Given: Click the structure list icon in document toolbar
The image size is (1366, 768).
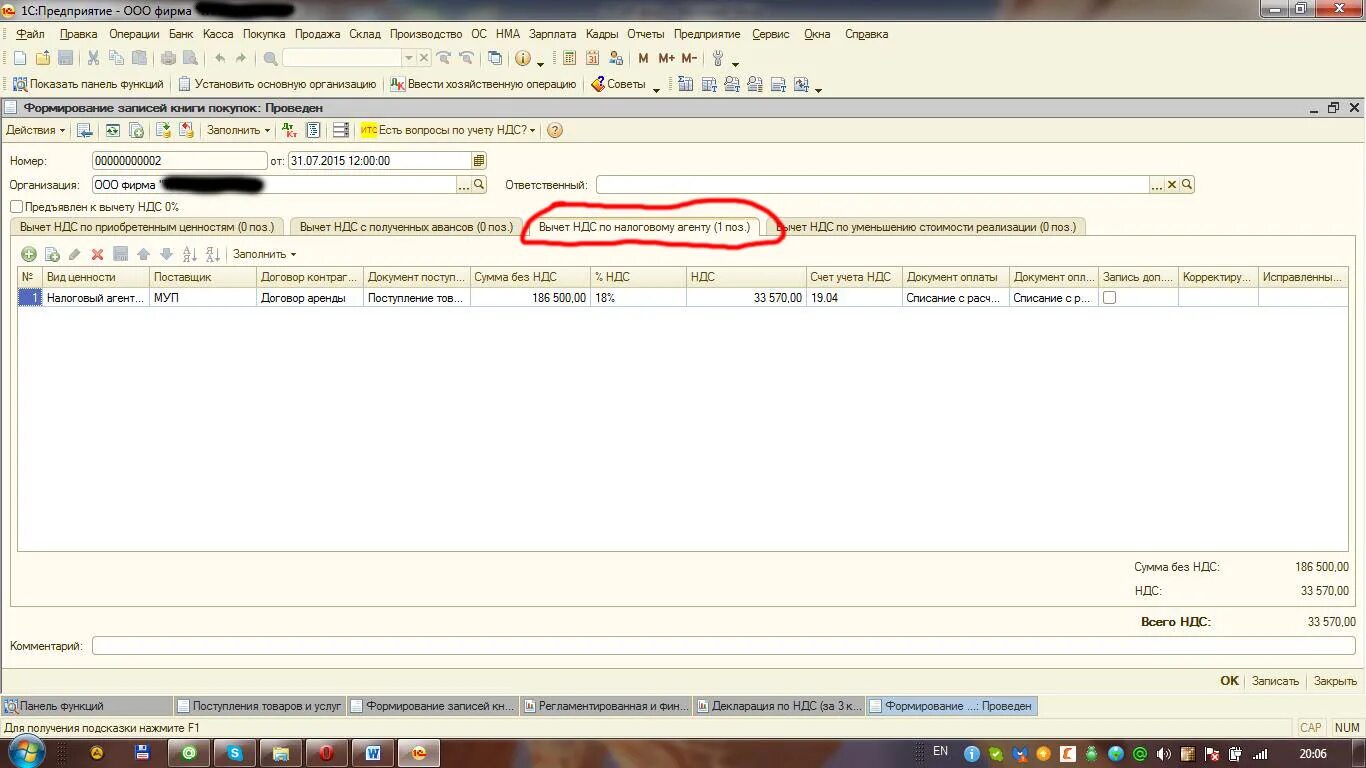Looking at the screenshot, I should [x=313, y=130].
